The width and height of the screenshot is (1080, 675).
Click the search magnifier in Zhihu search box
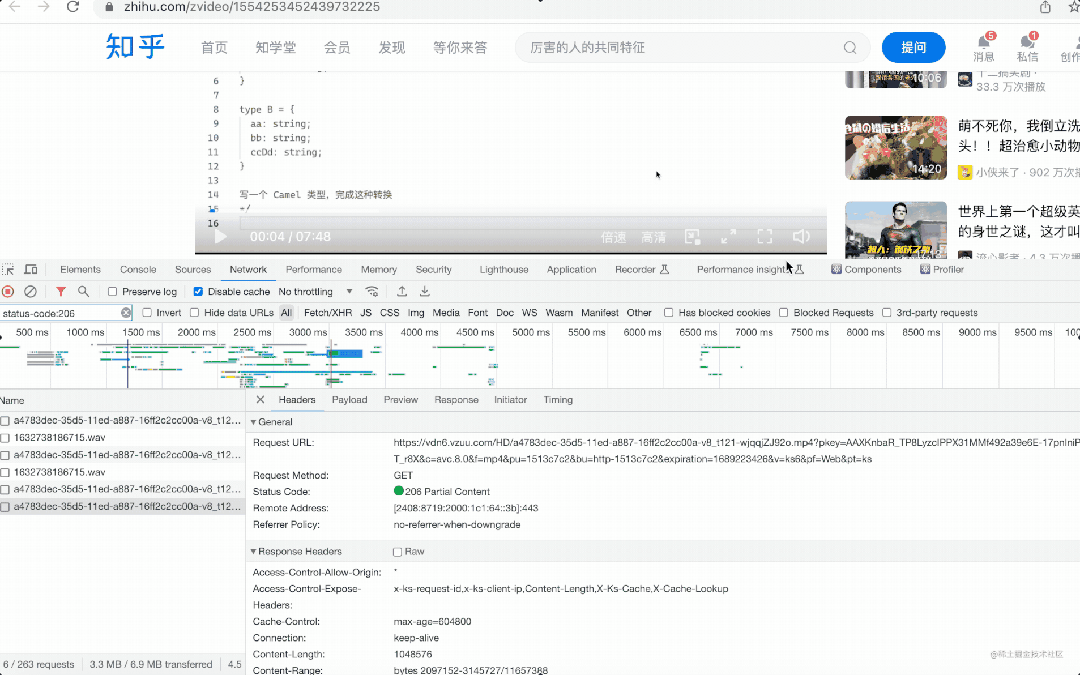(850, 48)
